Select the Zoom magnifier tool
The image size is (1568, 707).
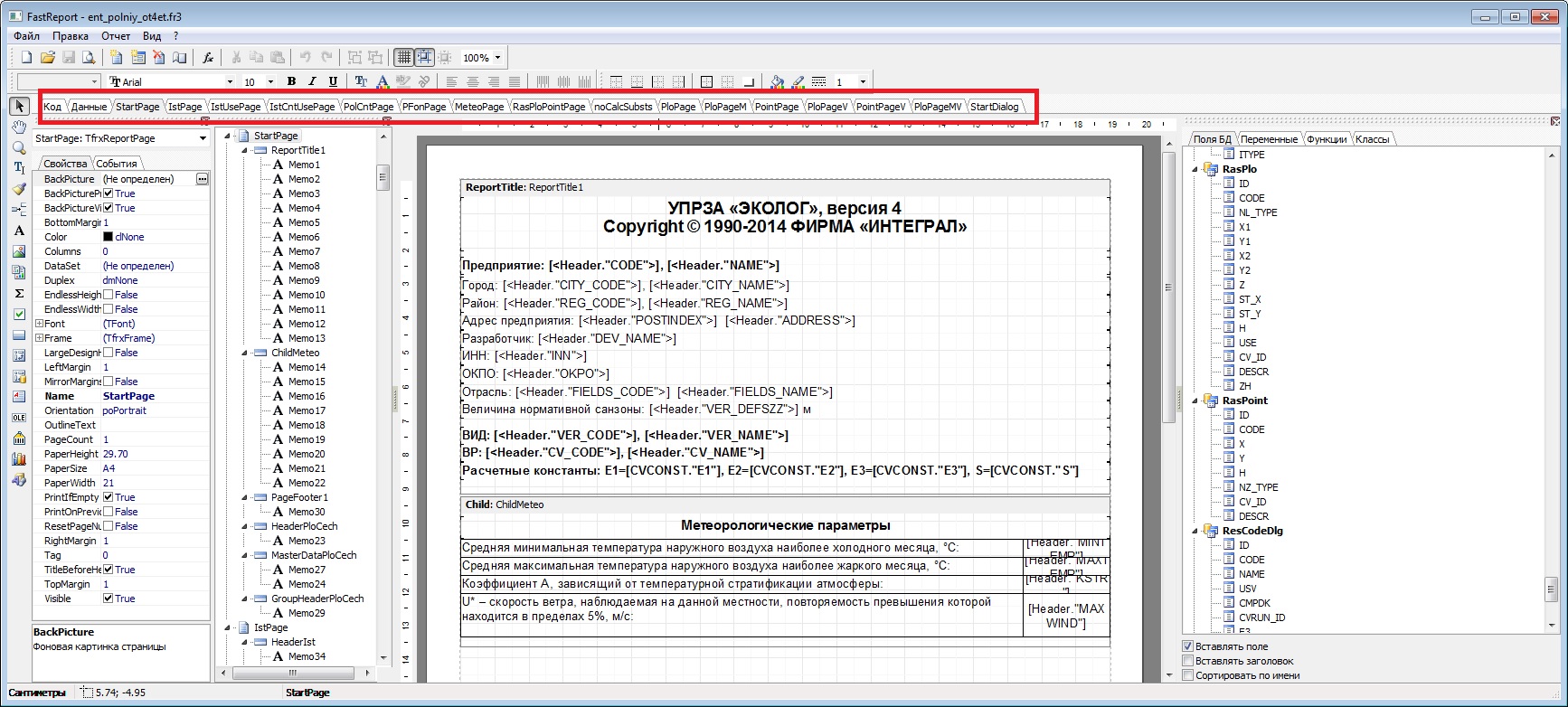[x=19, y=147]
